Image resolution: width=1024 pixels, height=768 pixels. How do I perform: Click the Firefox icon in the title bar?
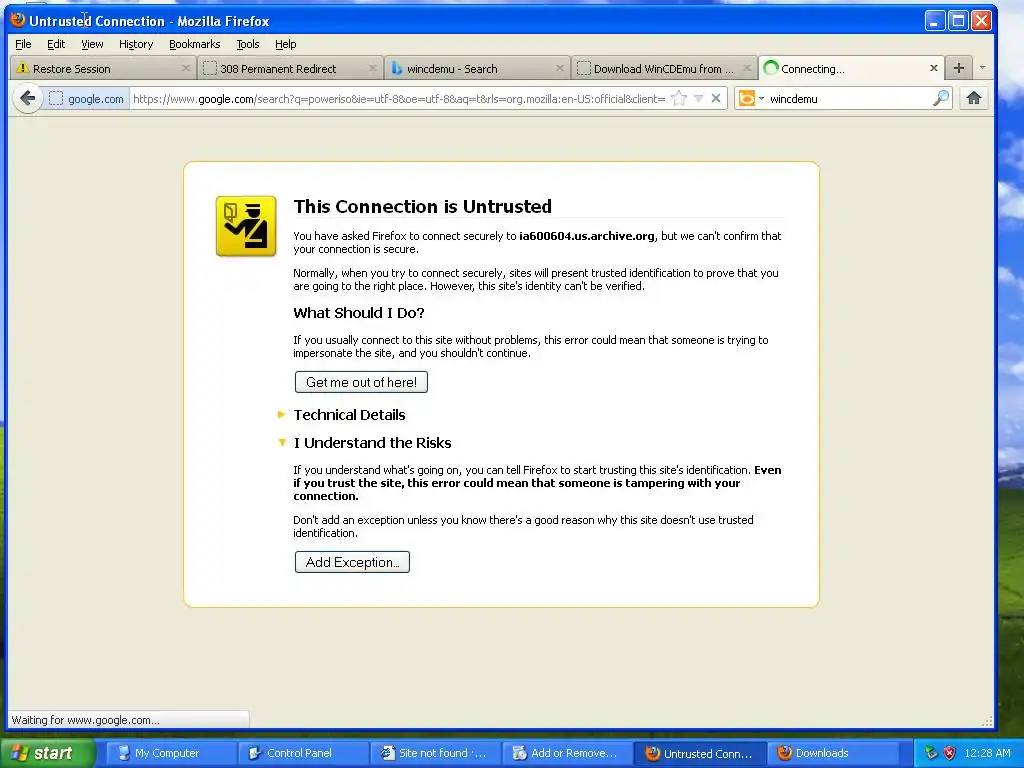[x=18, y=20]
